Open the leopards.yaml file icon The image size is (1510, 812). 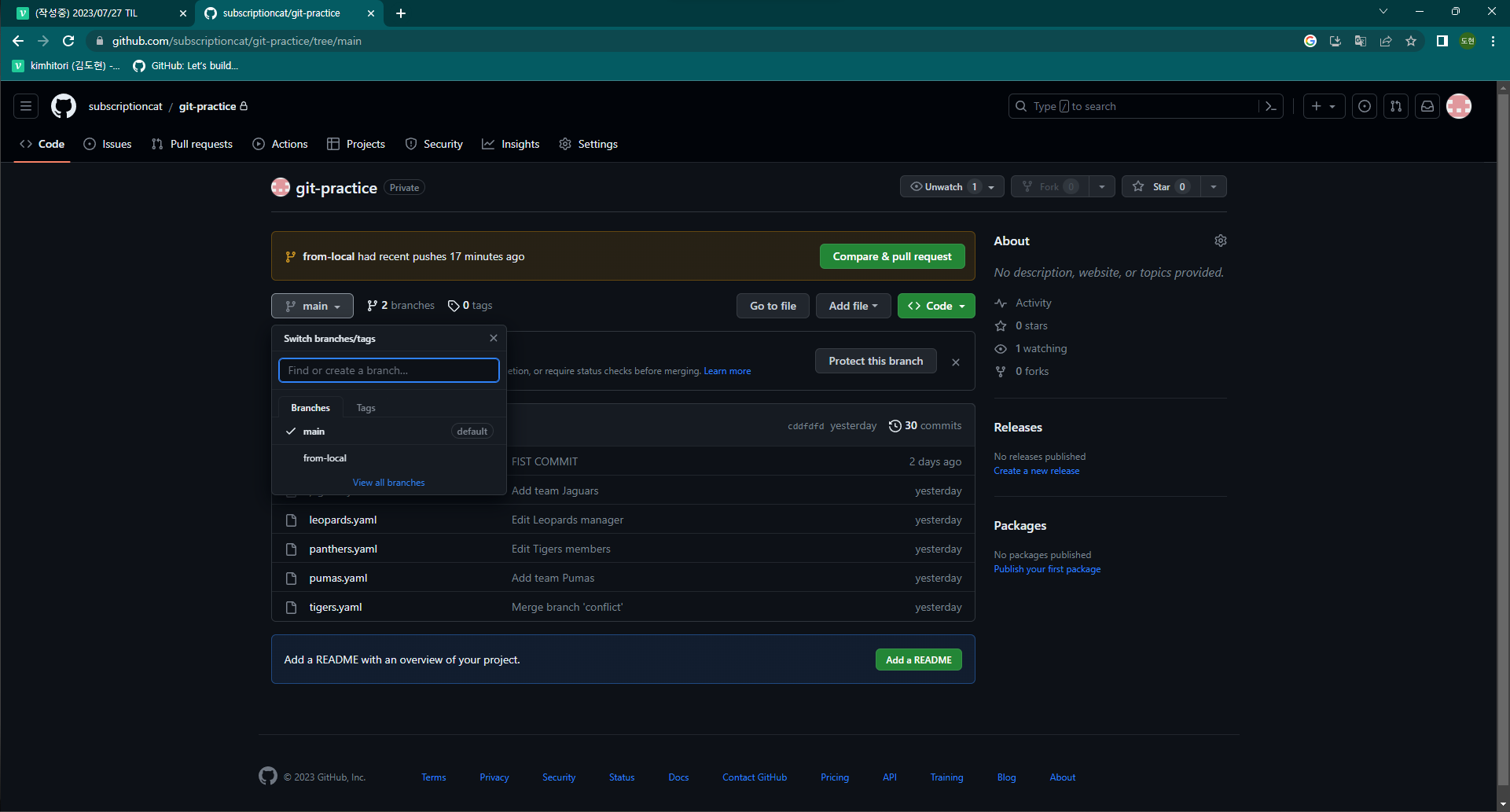[291, 520]
